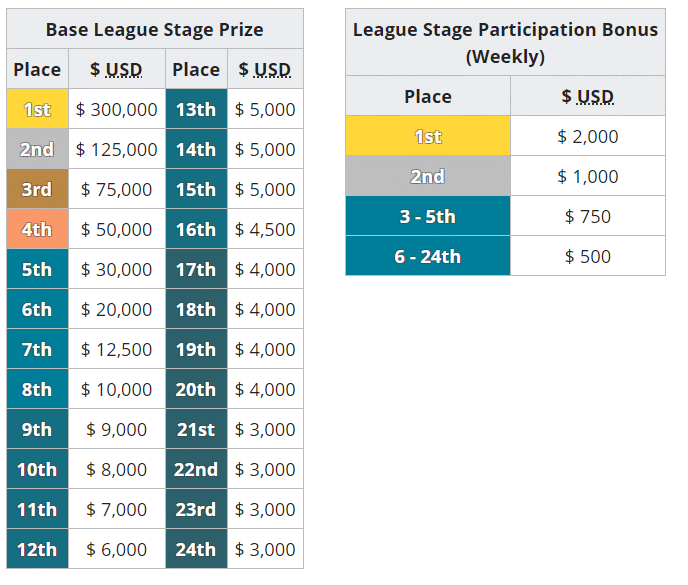
Task: Click the League Stage Participation Bonus title
Action: pos(505,42)
